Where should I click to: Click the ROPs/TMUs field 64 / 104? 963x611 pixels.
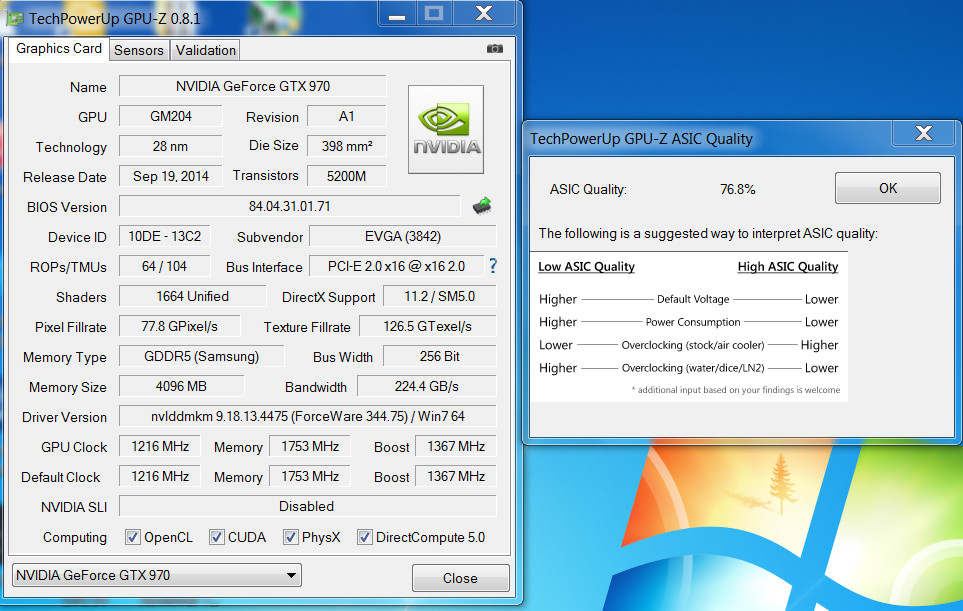click(165, 267)
